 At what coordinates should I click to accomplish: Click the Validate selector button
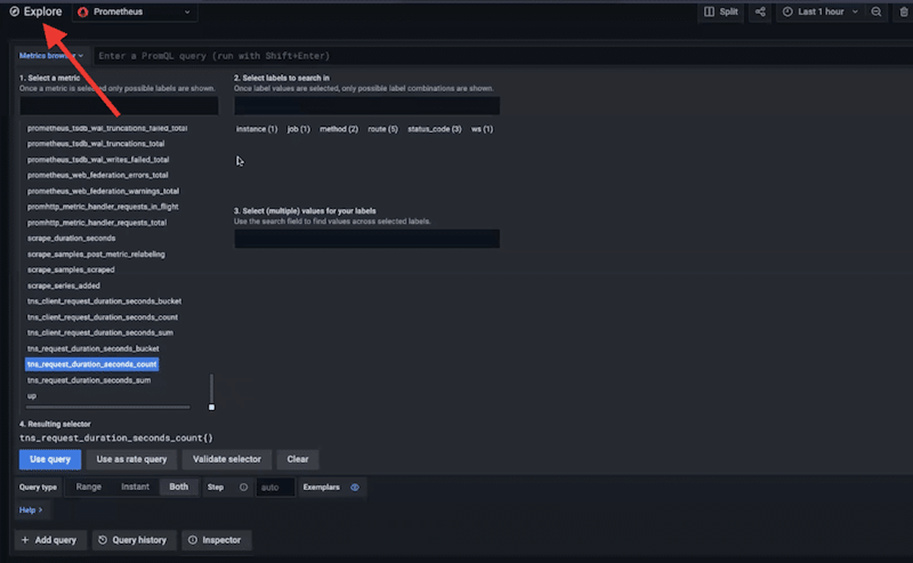(227, 459)
